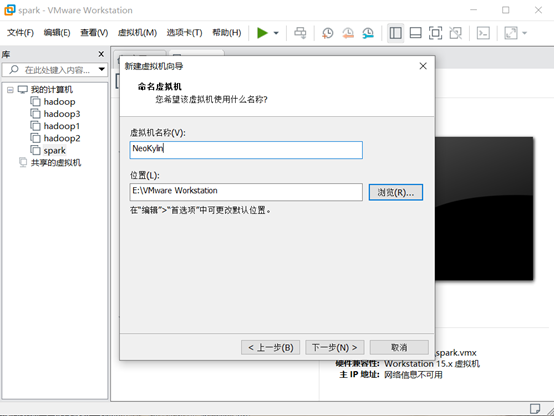Select the hadoop1 virtual machine
This screenshot has height=416, width=554.
coord(62,126)
